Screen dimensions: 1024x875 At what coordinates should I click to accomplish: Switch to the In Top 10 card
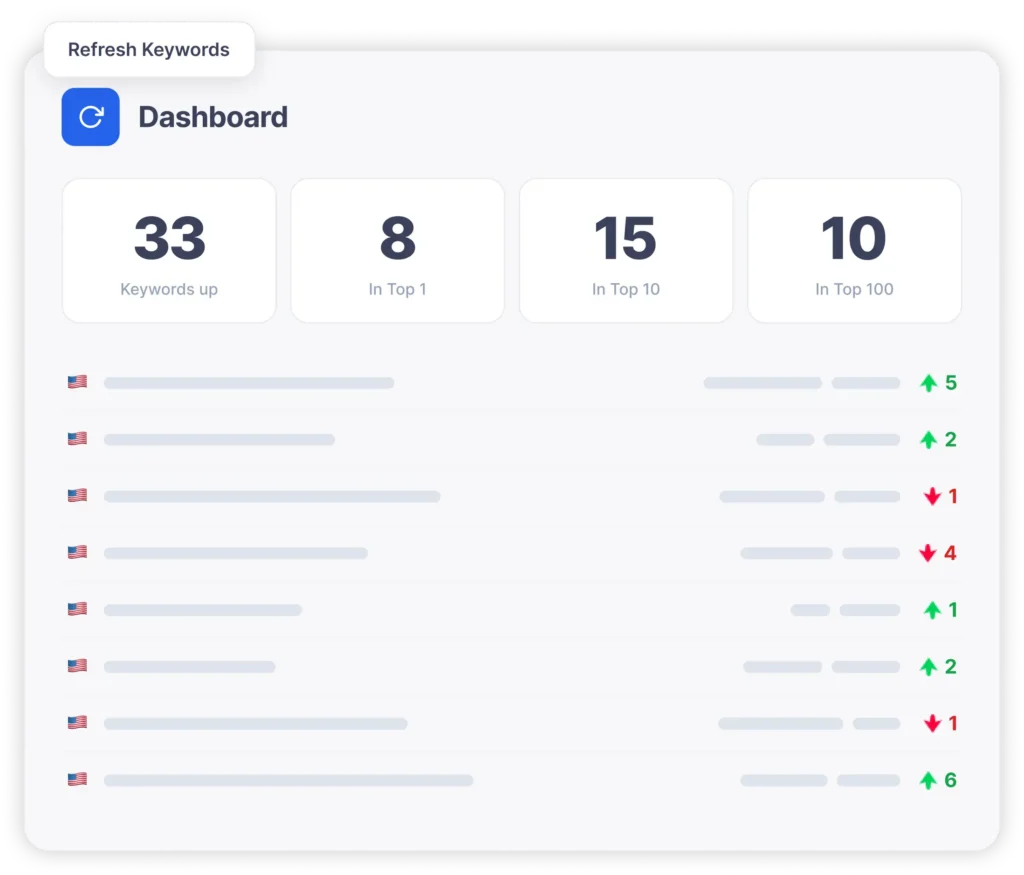[625, 250]
